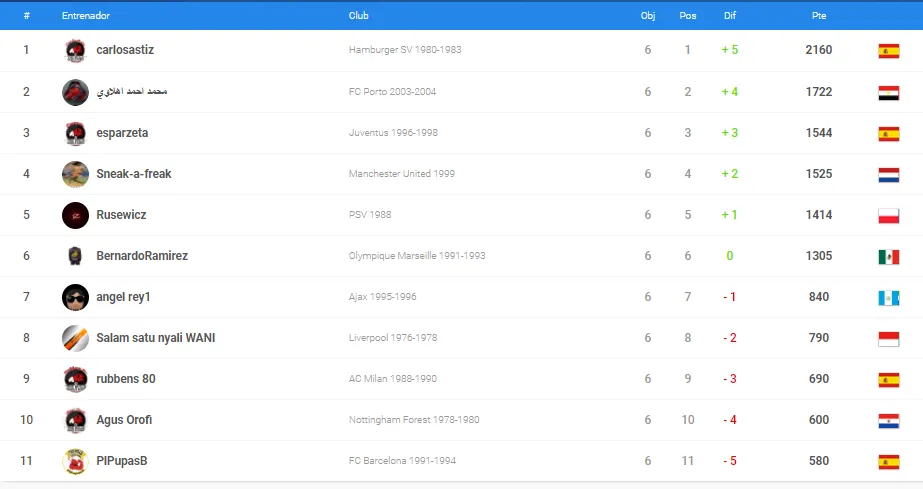The width and height of the screenshot is (923, 489).
Task: Click the points value 2160
Action: click(x=819, y=50)
